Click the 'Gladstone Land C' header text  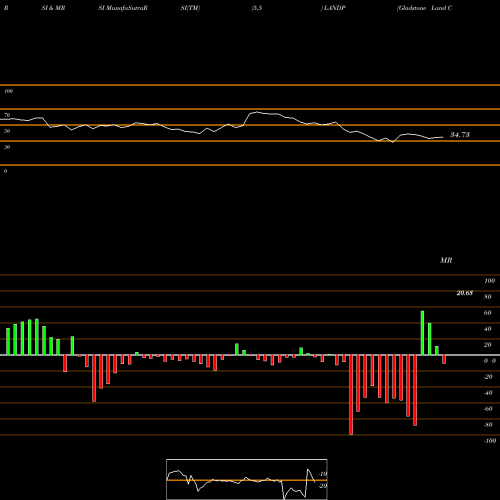[x=425, y=8]
